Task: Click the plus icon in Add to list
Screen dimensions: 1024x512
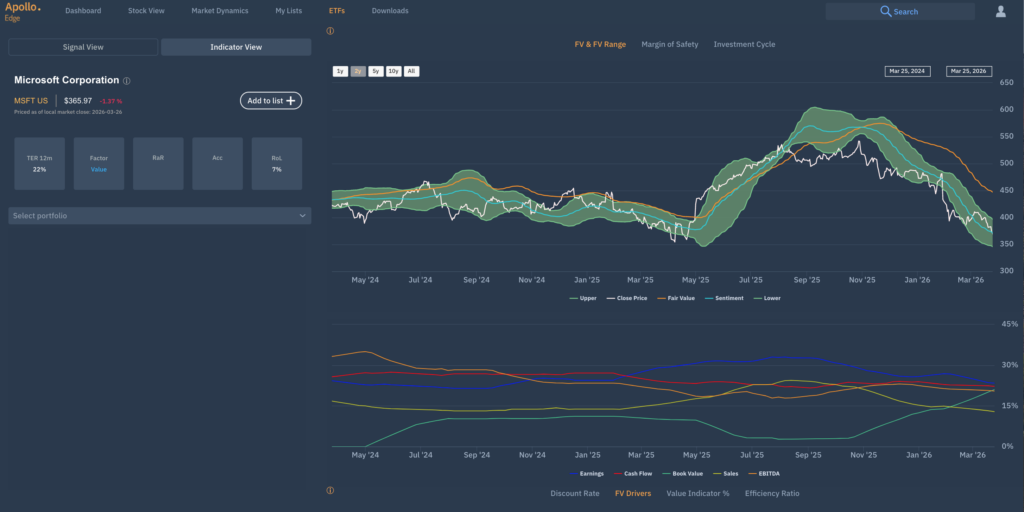Action: point(291,101)
